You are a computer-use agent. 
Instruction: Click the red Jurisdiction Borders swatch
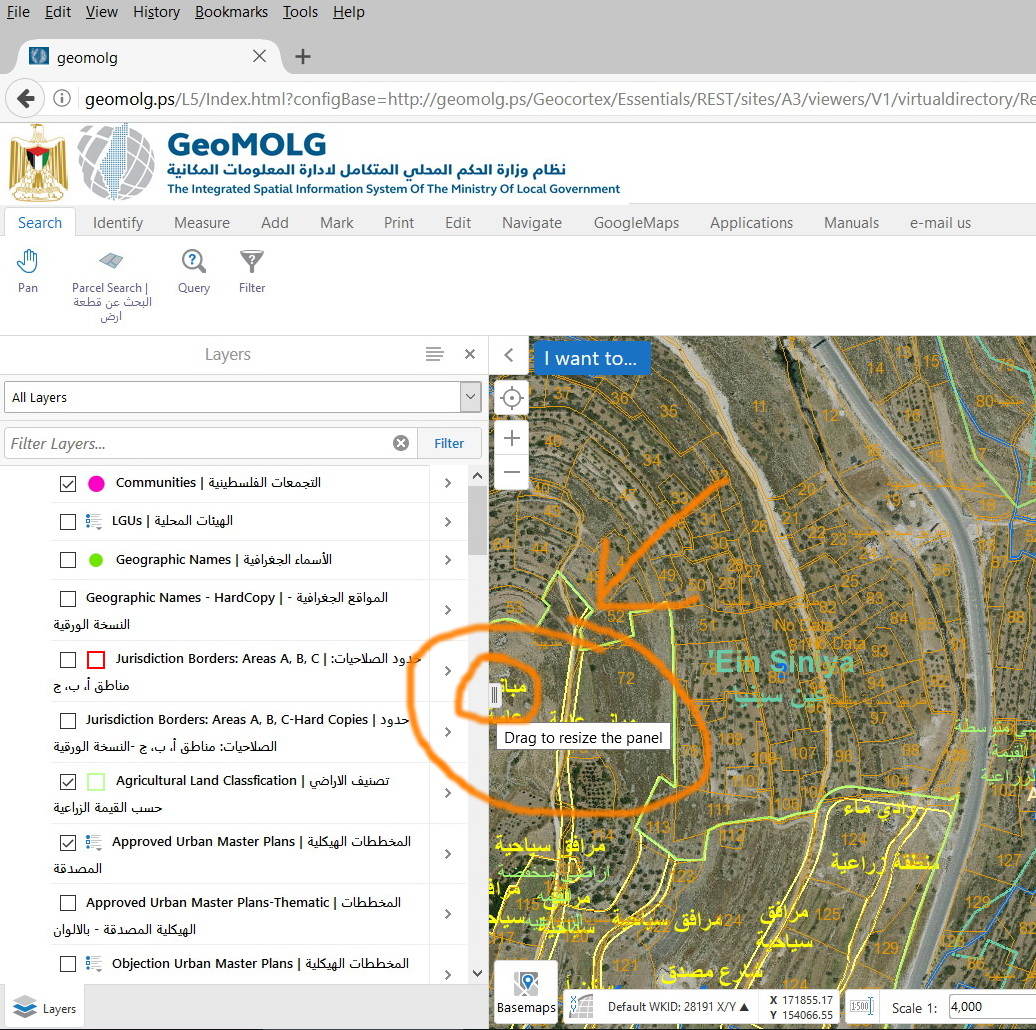96,659
